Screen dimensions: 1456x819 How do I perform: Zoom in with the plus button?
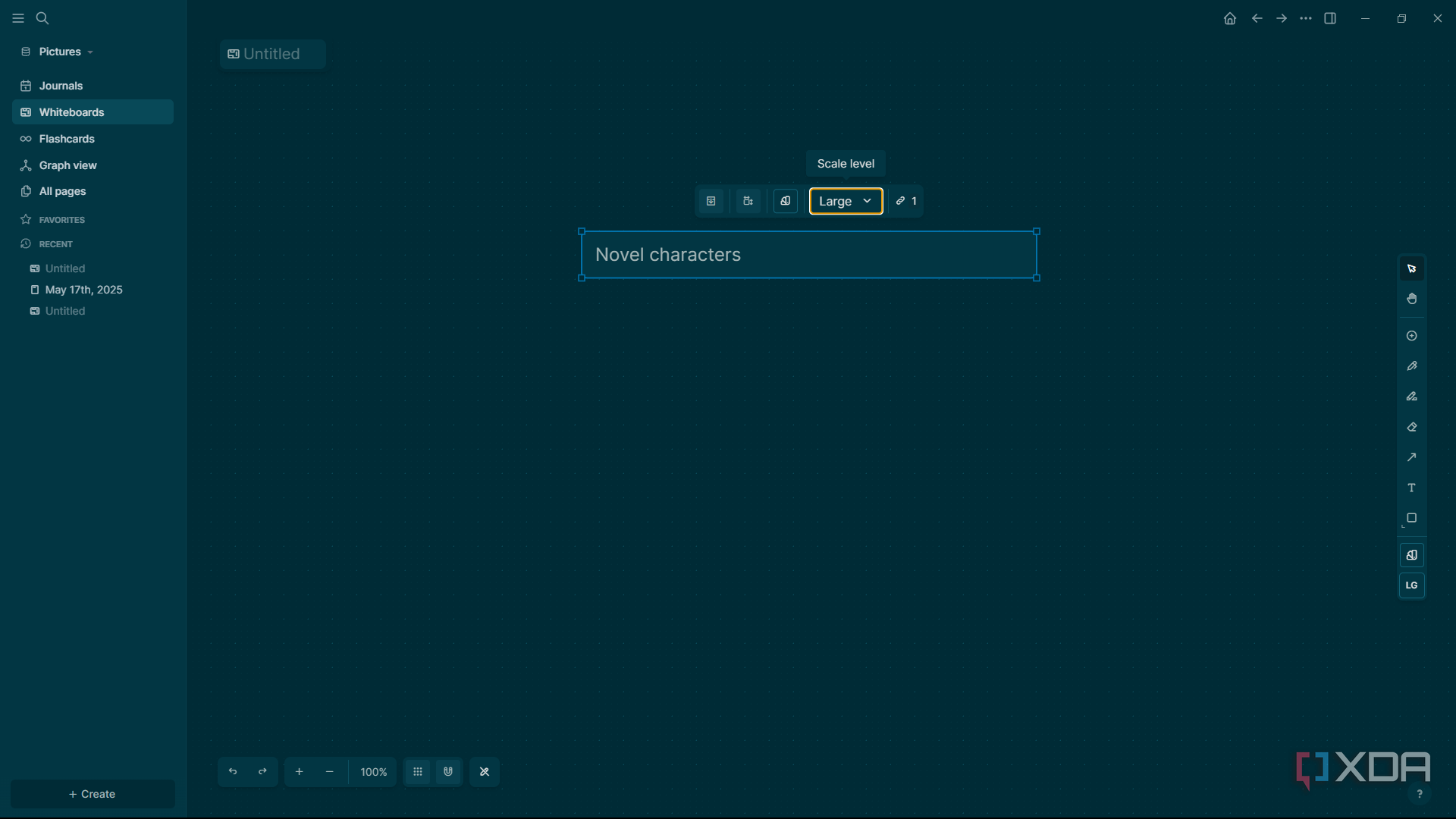(299, 772)
